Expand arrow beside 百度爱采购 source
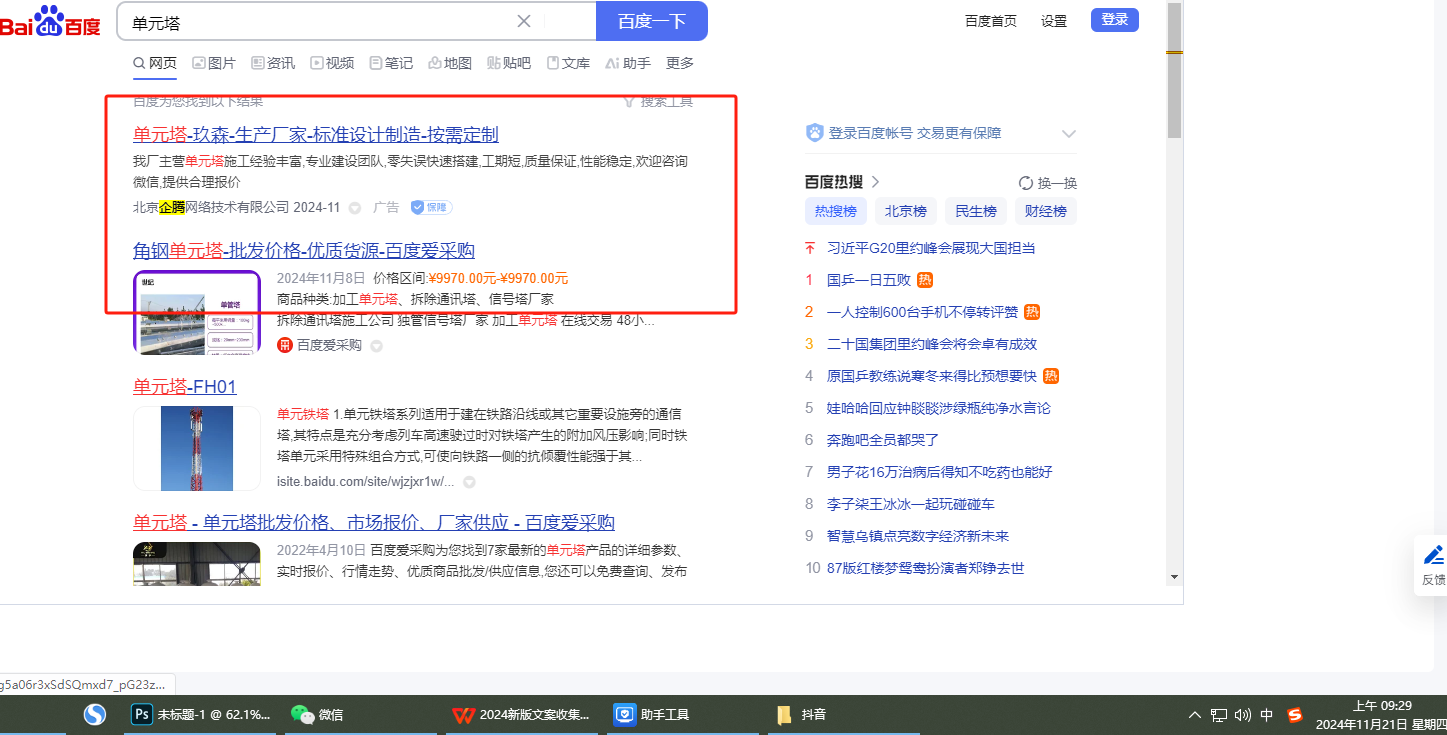 click(376, 346)
